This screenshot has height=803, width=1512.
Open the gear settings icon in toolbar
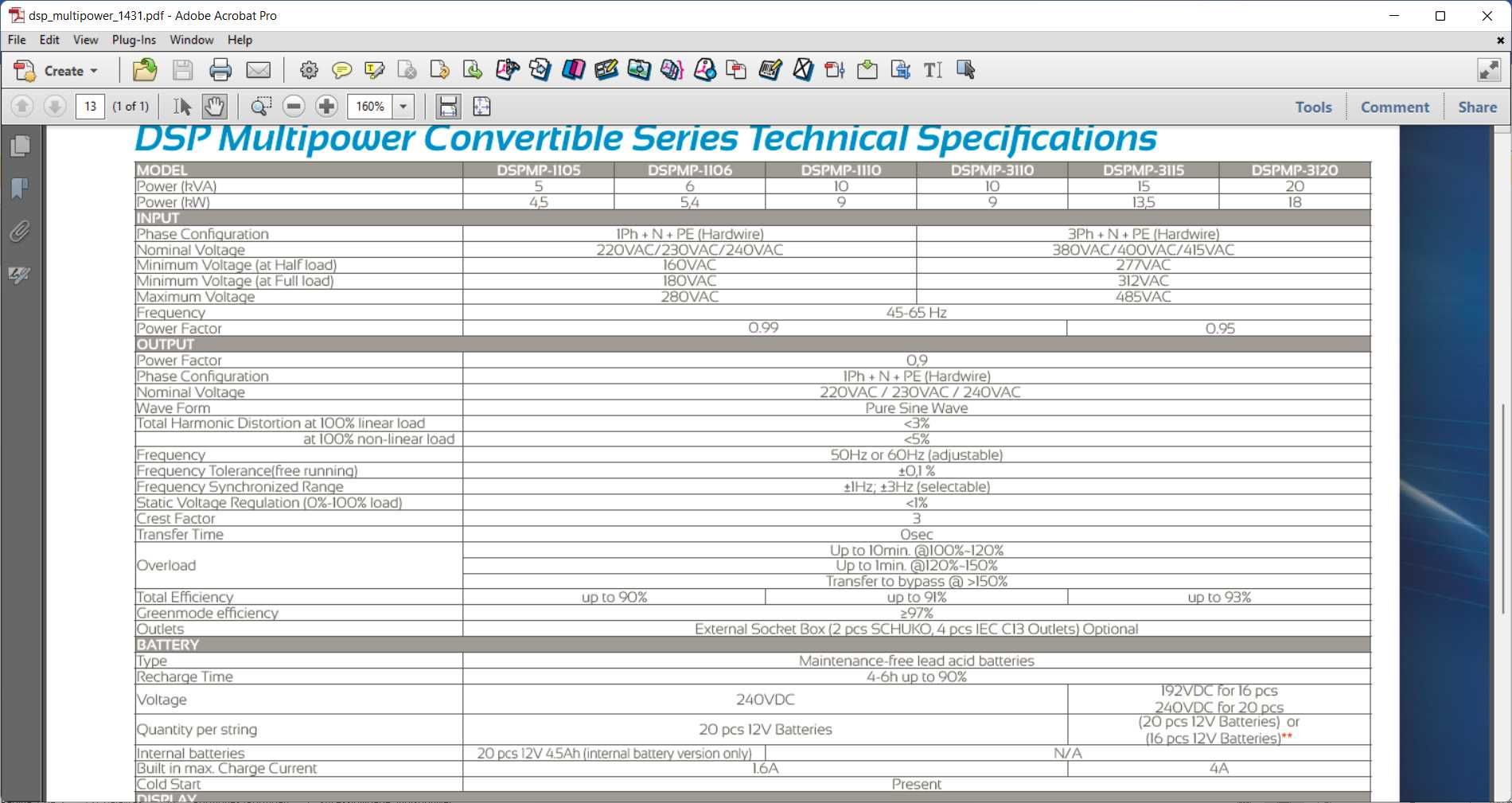309,71
